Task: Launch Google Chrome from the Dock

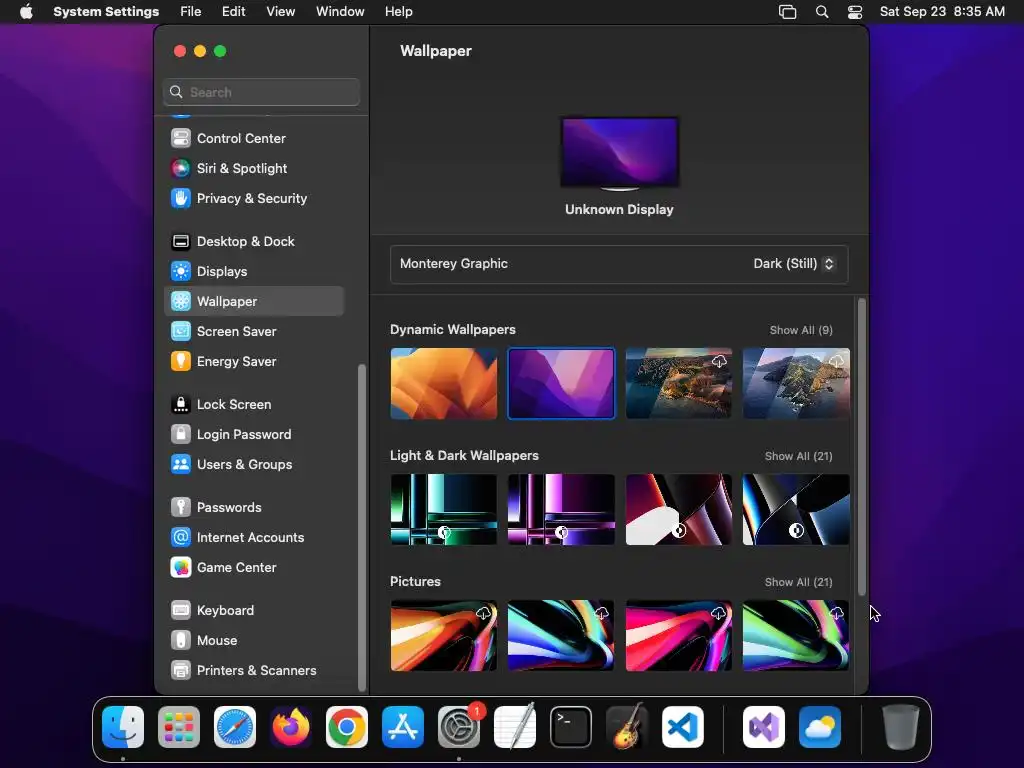Action: [347, 727]
